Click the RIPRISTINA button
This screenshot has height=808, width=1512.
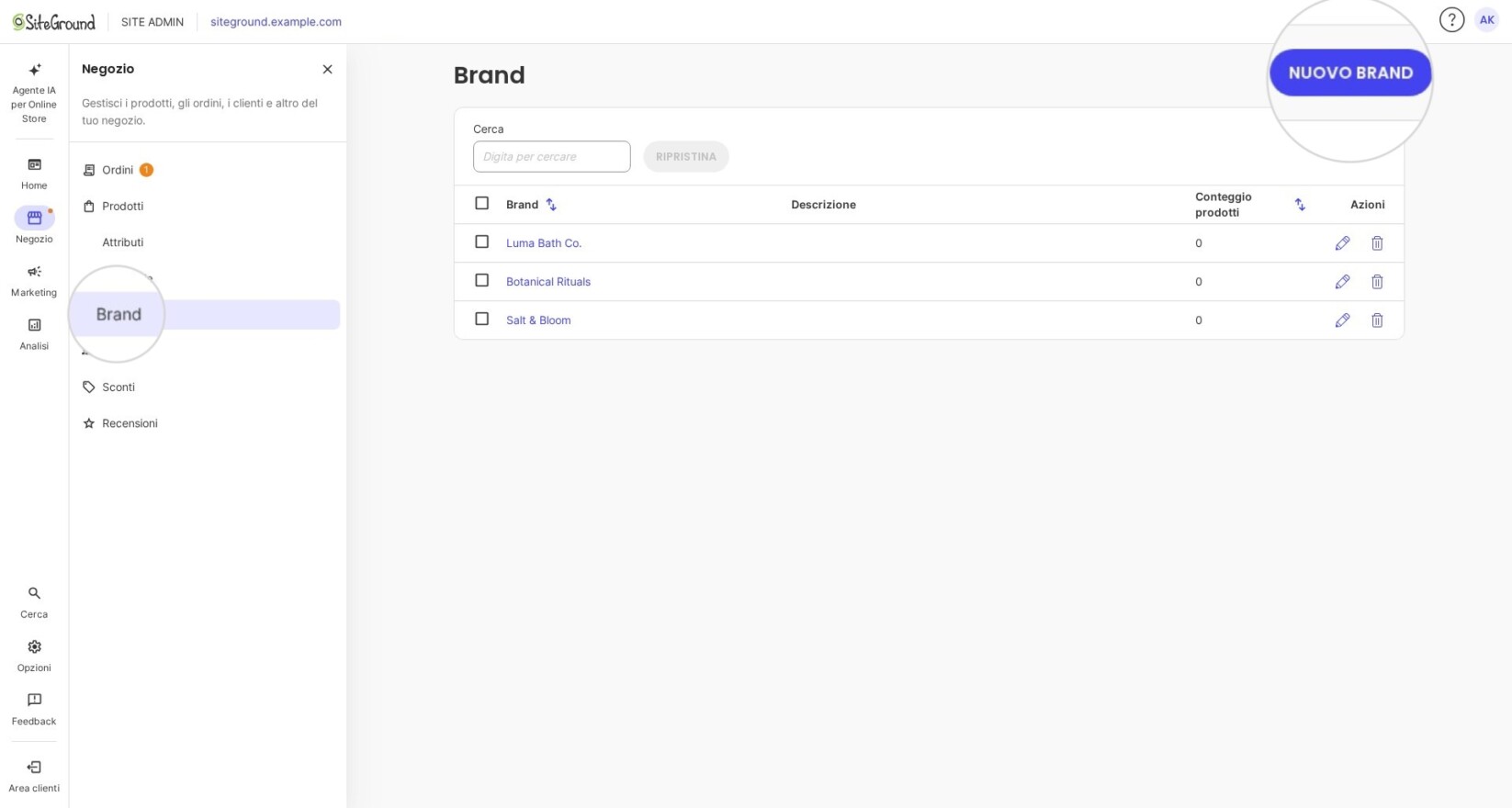click(x=686, y=156)
